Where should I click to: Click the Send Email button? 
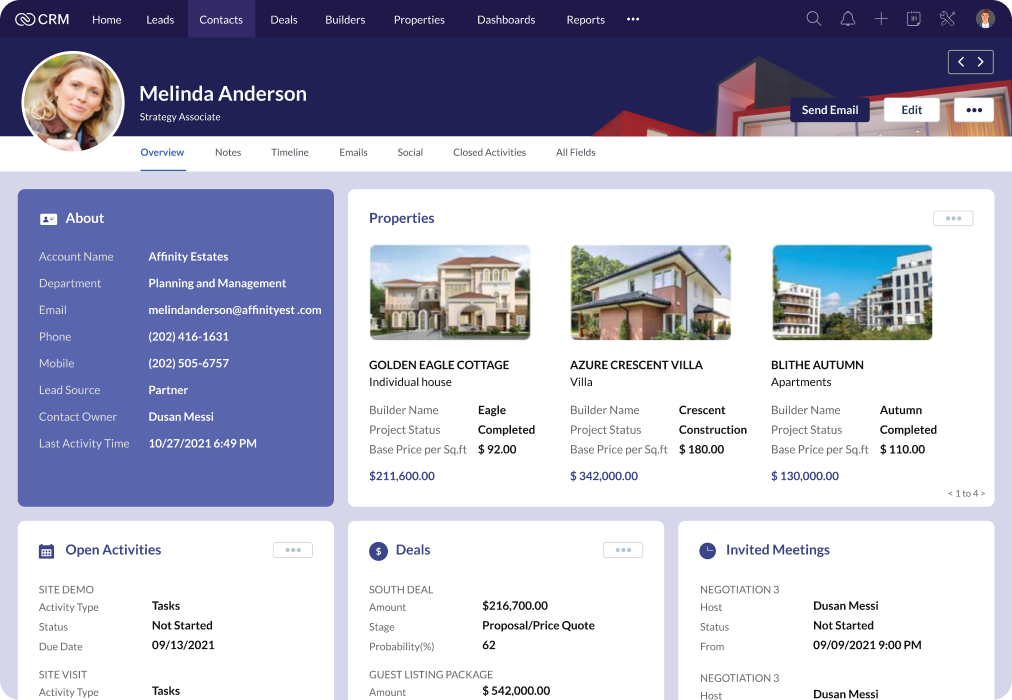pyautogui.click(x=830, y=110)
